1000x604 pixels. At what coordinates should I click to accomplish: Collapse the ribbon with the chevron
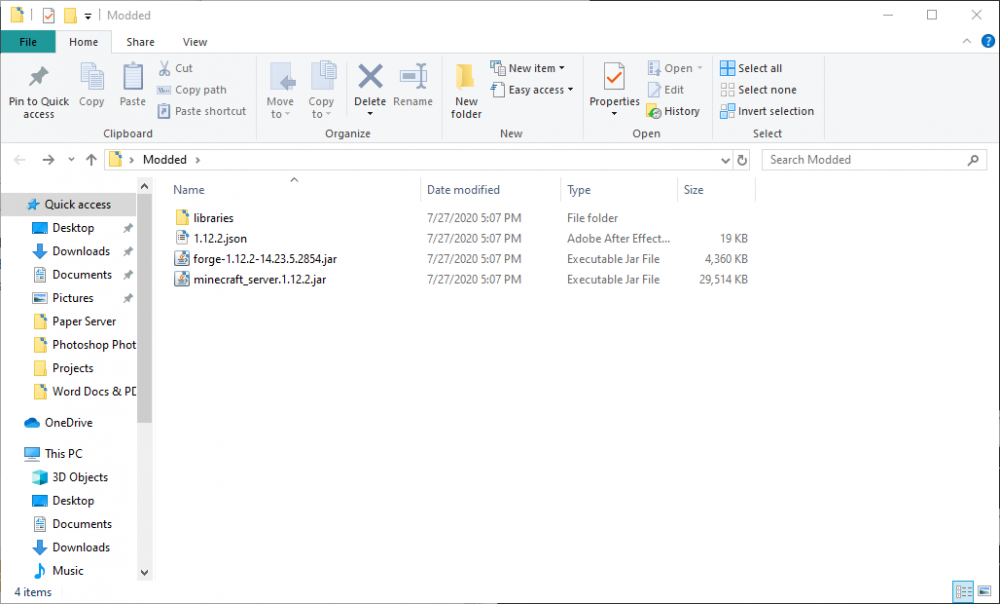click(967, 42)
